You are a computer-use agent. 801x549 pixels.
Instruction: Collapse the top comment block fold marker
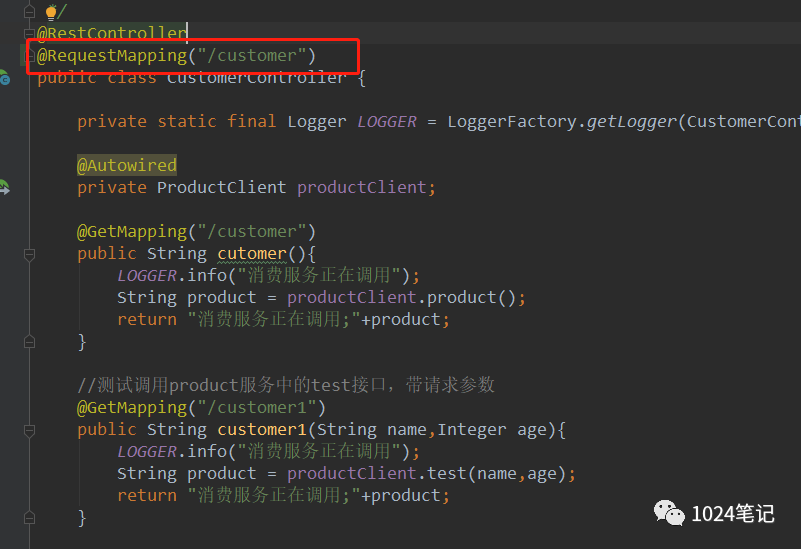(x=29, y=11)
